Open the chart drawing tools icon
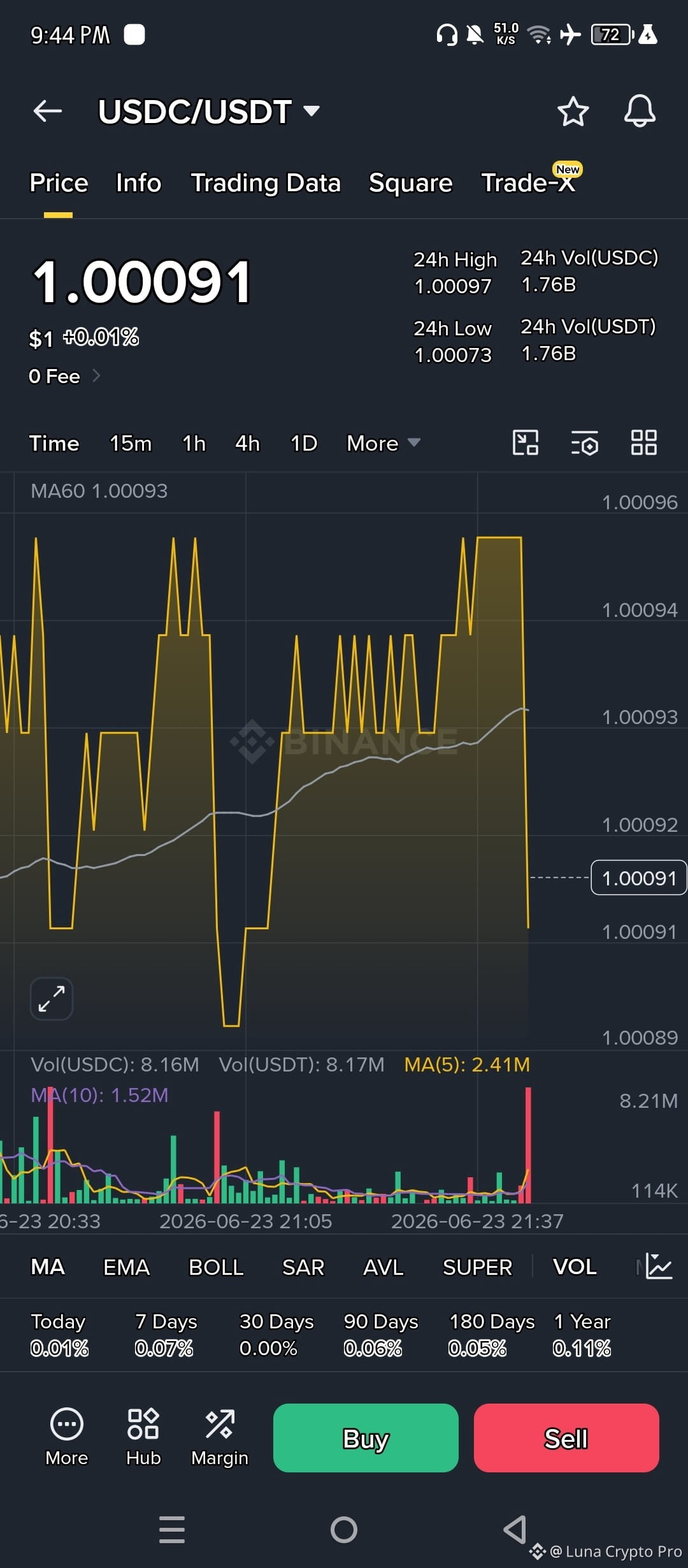Viewport: 688px width, 1568px height. point(526,442)
